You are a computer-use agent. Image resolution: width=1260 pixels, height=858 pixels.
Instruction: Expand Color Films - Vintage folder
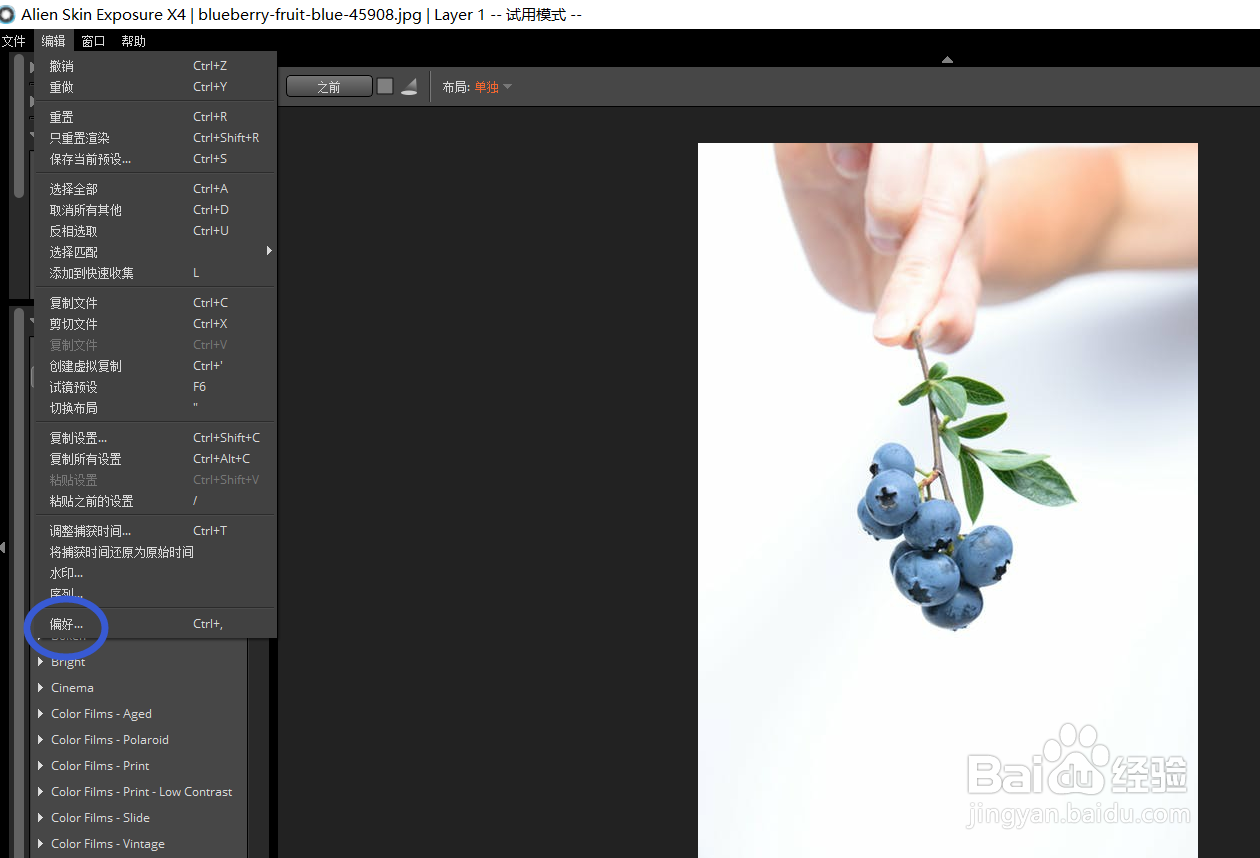pos(40,844)
